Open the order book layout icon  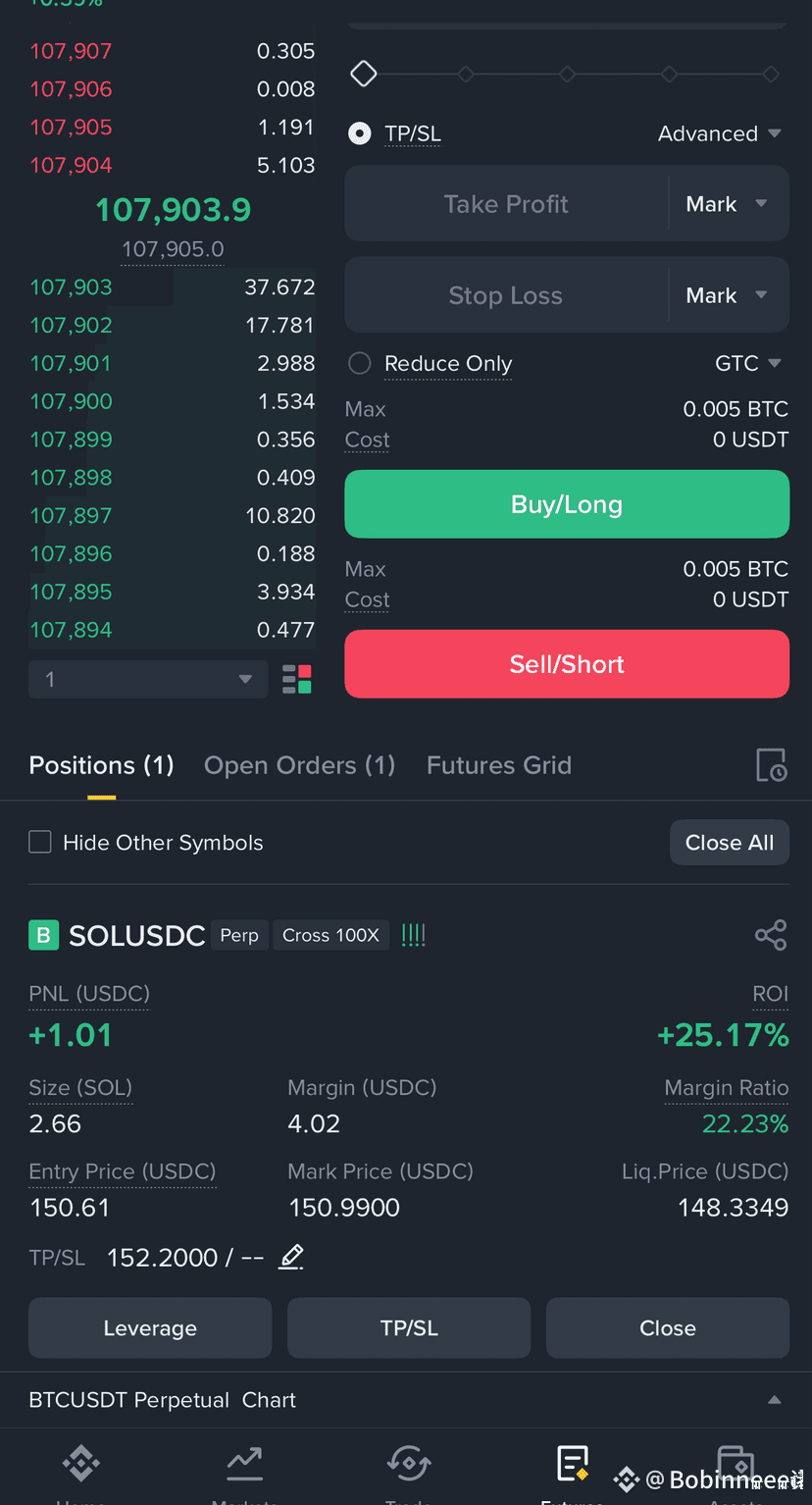[x=296, y=679]
